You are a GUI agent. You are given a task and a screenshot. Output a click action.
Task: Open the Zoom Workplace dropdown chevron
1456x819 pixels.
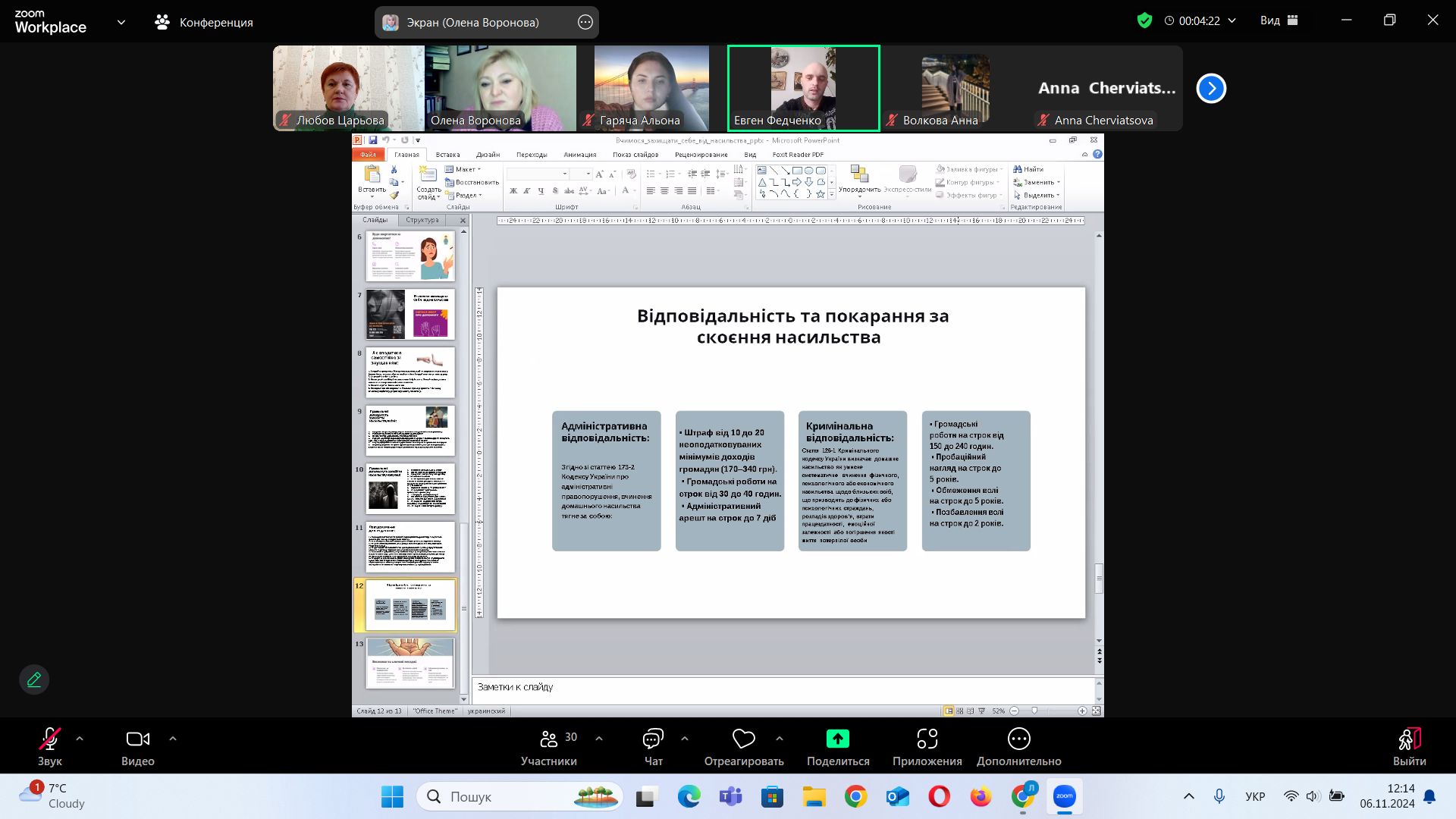[121, 22]
